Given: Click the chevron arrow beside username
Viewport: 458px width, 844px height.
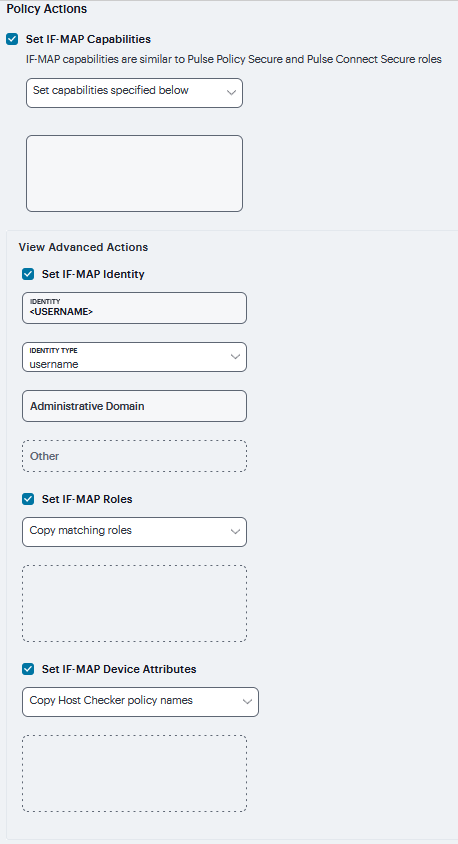Looking at the screenshot, I should [x=235, y=357].
